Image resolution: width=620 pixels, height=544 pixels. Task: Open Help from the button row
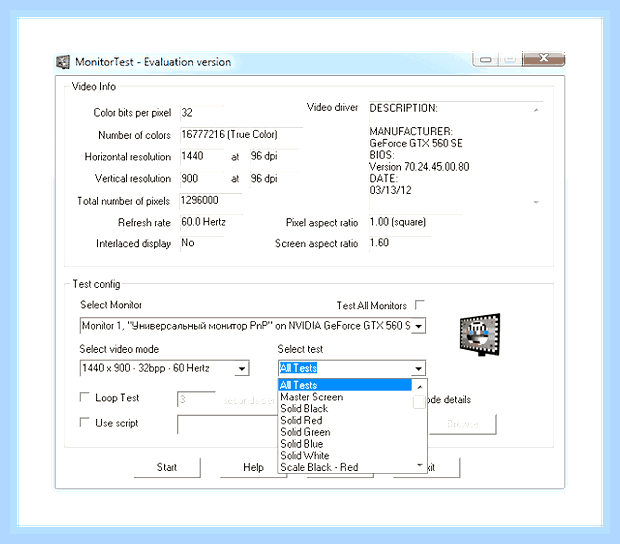pyautogui.click(x=253, y=467)
